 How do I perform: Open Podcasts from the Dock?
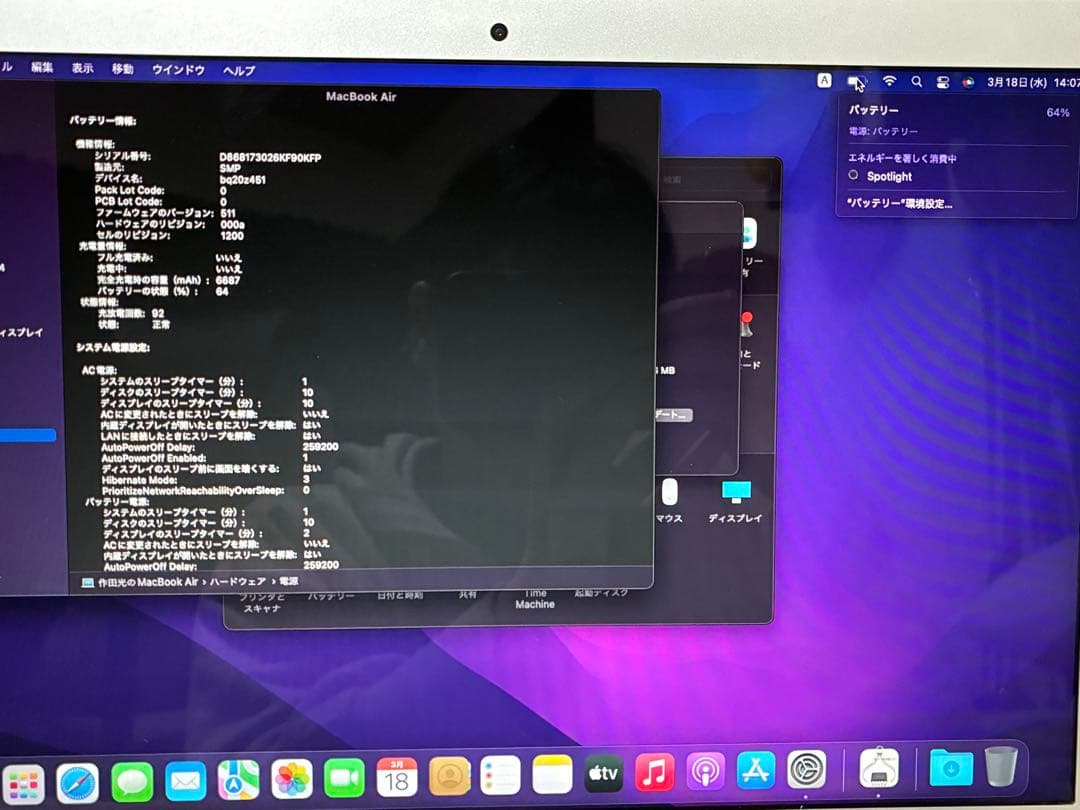click(x=705, y=771)
